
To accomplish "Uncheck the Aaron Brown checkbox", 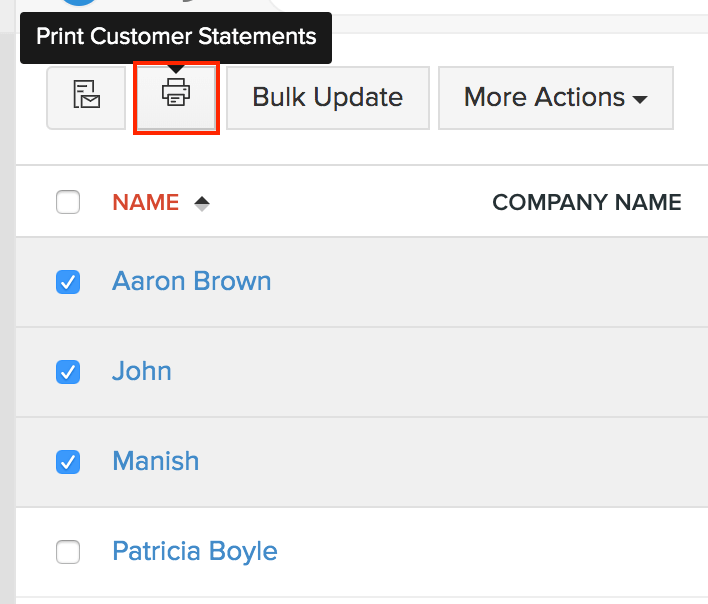I will point(68,282).
